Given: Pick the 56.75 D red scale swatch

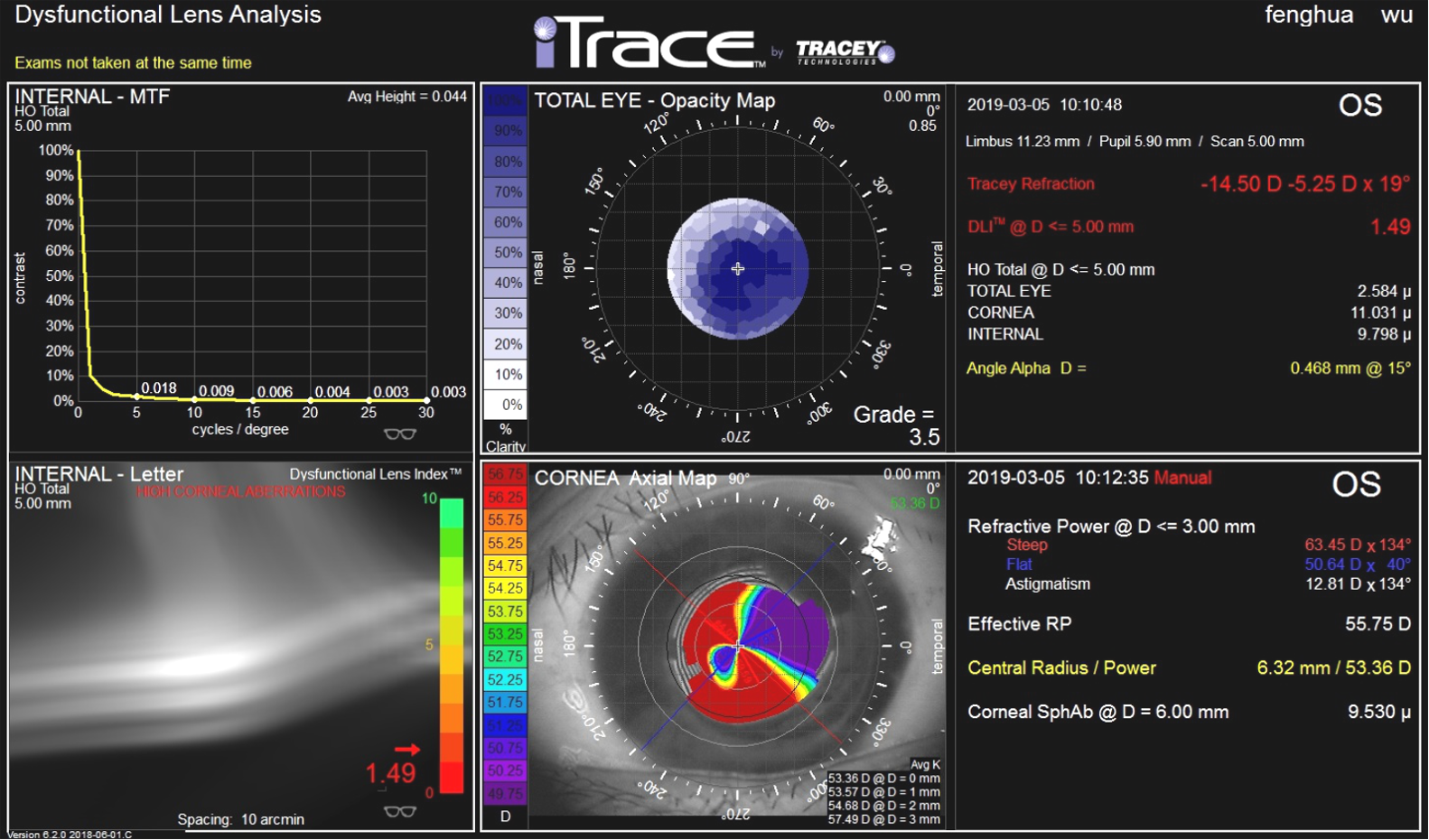Looking at the screenshot, I should (506, 474).
